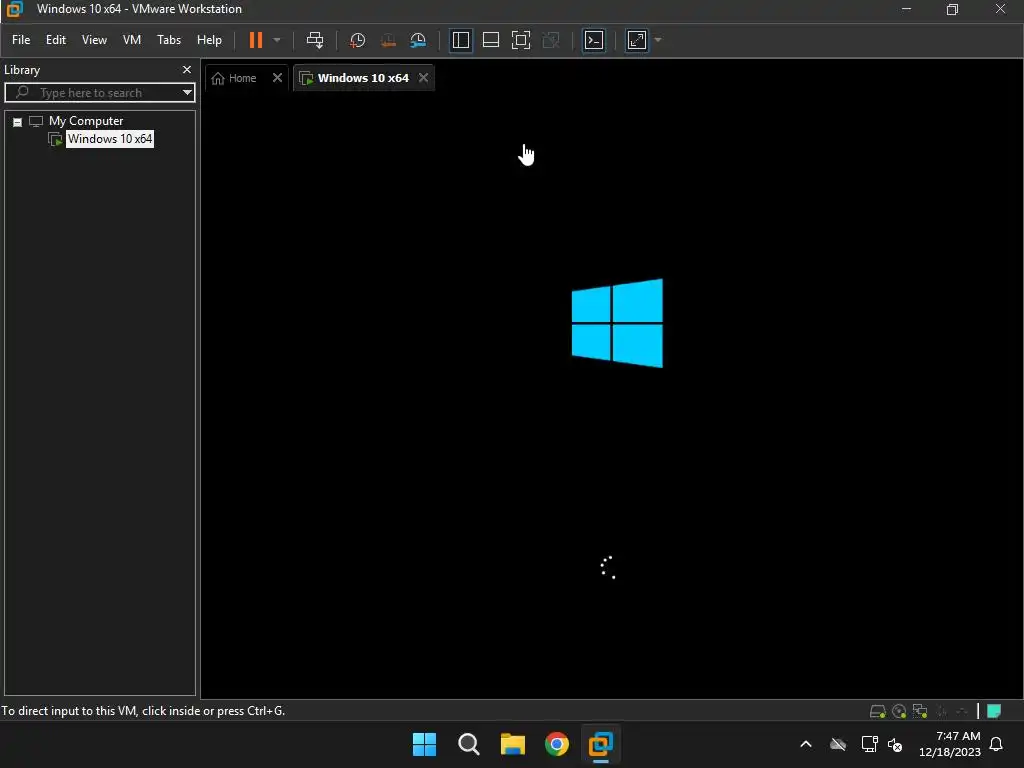This screenshot has width=1024, height=768.
Task: Open the VM menu
Action: [x=132, y=40]
